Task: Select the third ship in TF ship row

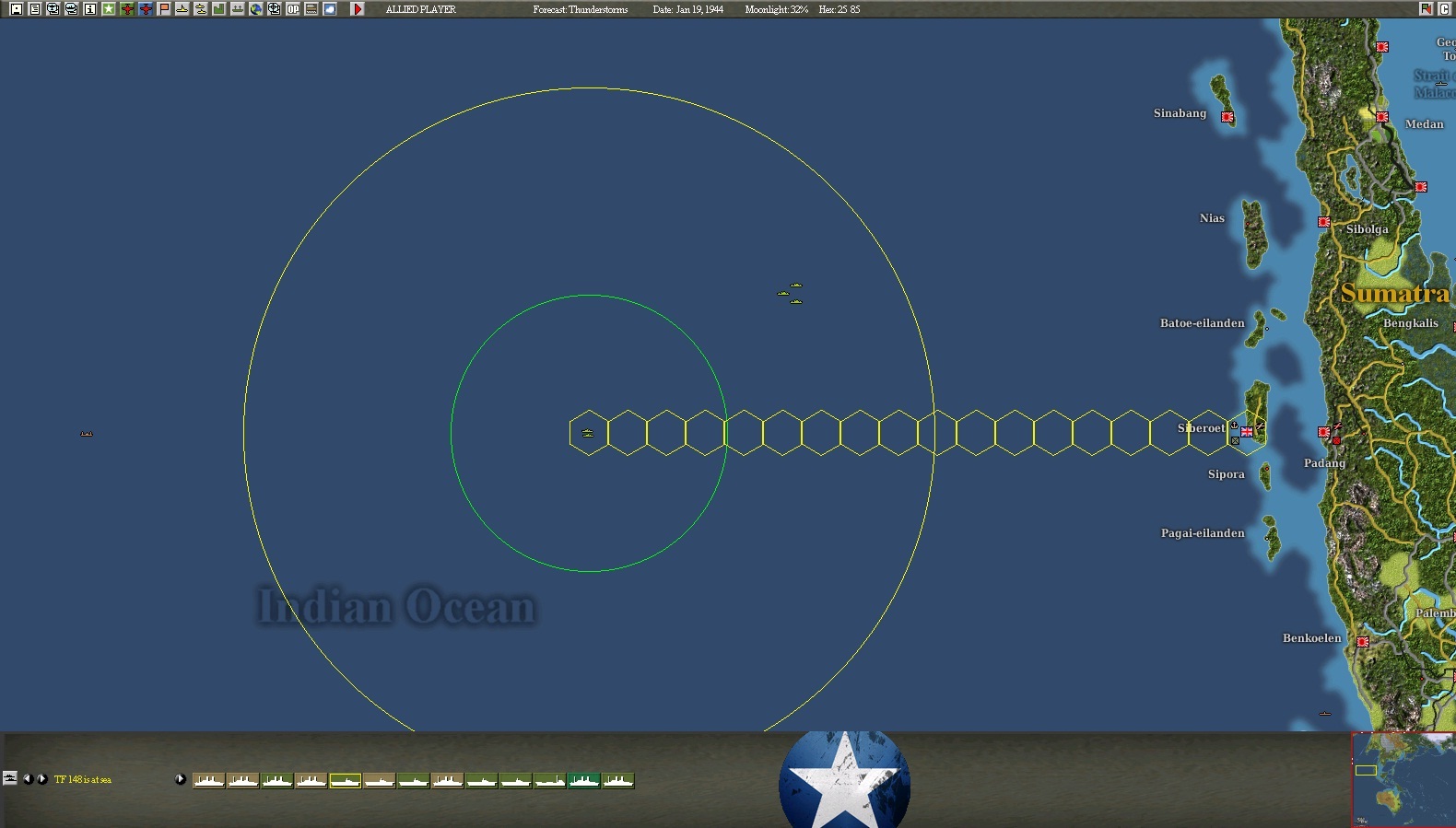Action: point(277,780)
